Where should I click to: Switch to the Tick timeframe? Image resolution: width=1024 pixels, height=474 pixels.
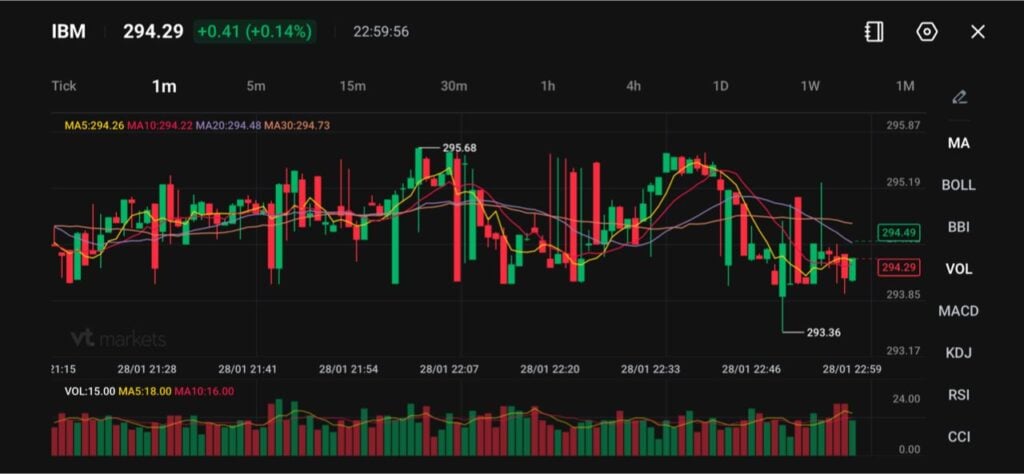(64, 86)
